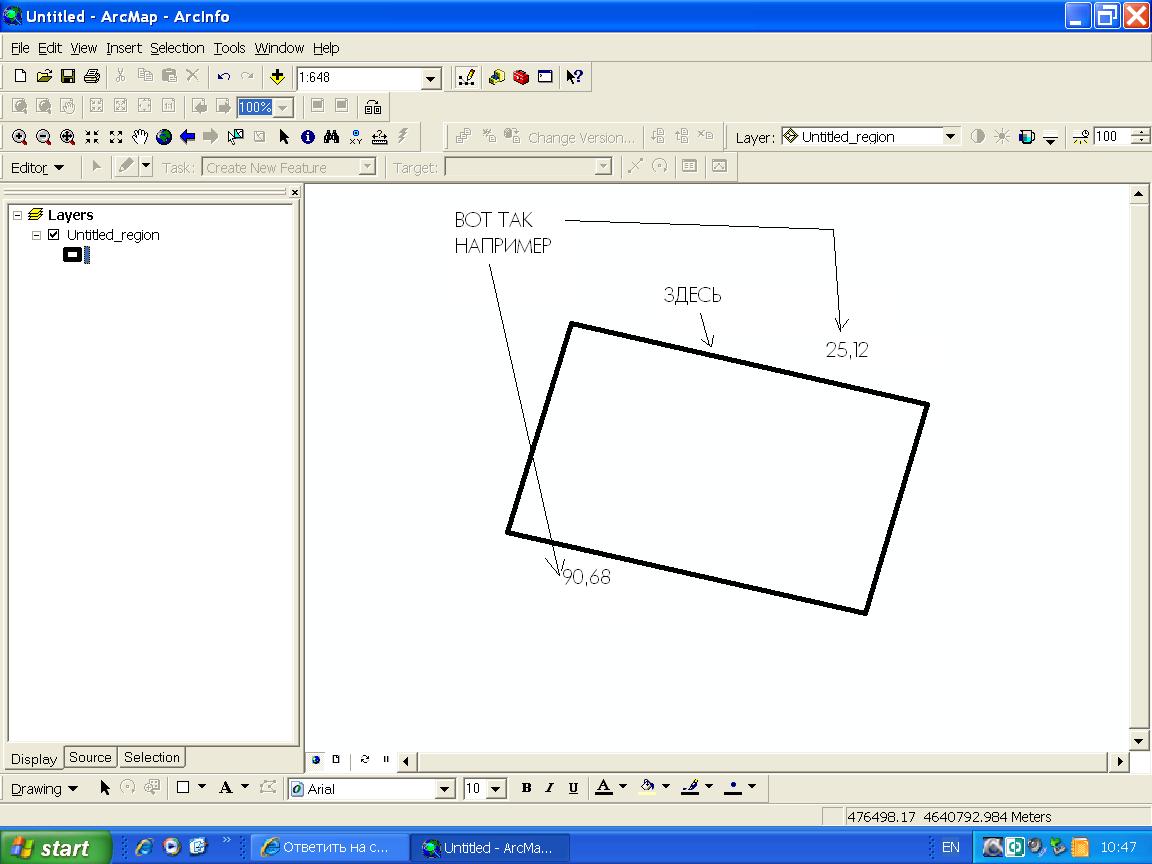Pause drawing in the map
1152x864 pixels.
[386, 760]
